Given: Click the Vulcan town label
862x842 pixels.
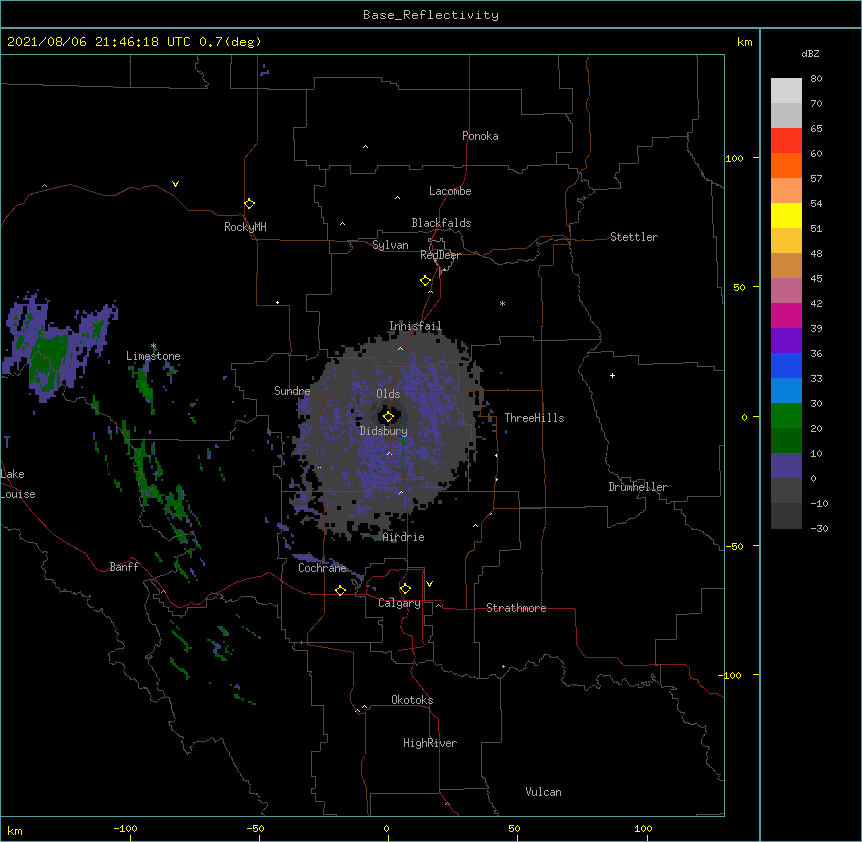Looking at the screenshot, I should click(543, 792).
